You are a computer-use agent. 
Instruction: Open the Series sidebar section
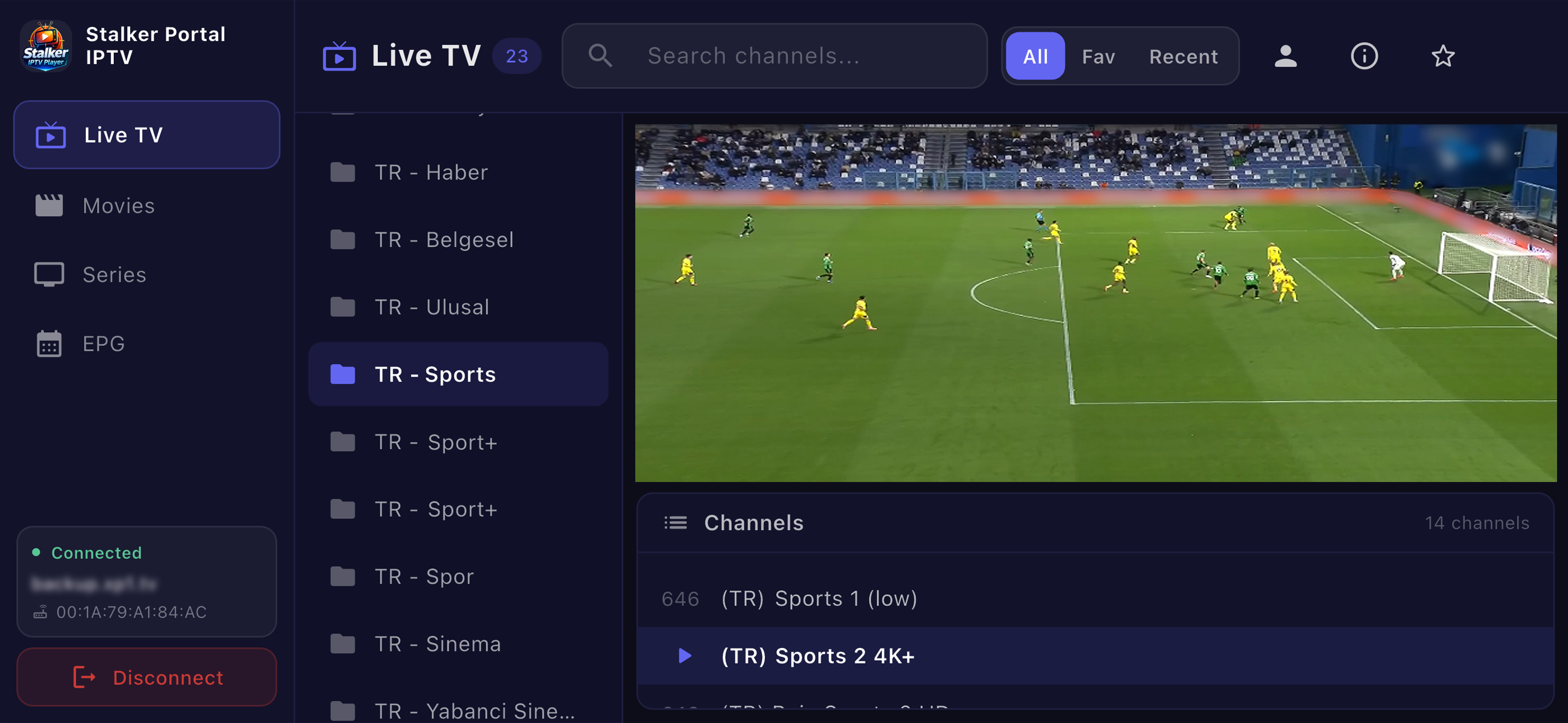[x=147, y=275]
